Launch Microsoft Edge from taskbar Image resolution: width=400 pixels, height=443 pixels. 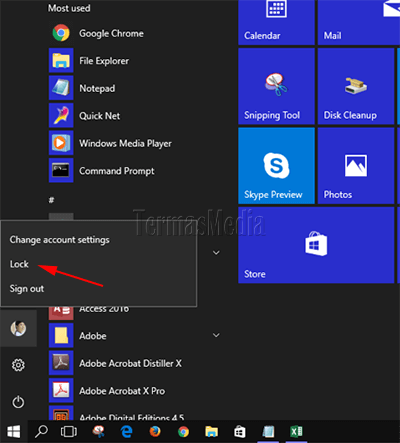(x=127, y=432)
